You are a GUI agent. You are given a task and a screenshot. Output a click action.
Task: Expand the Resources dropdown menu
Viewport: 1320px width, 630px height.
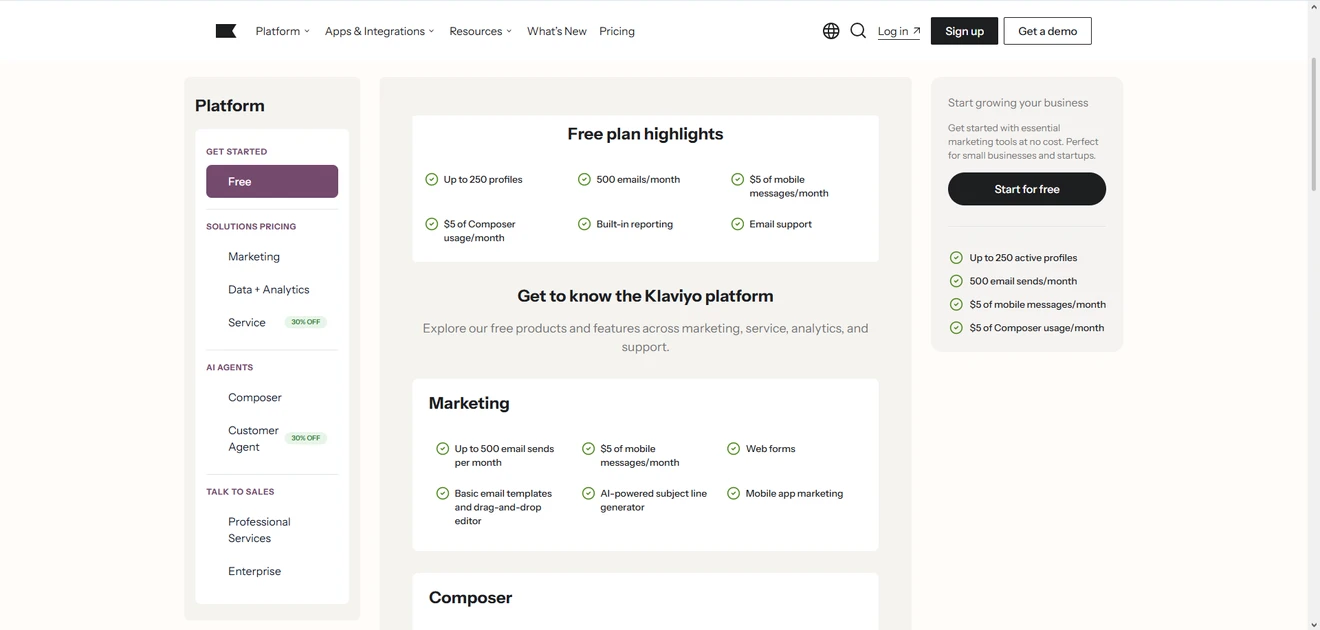click(x=480, y=31)
